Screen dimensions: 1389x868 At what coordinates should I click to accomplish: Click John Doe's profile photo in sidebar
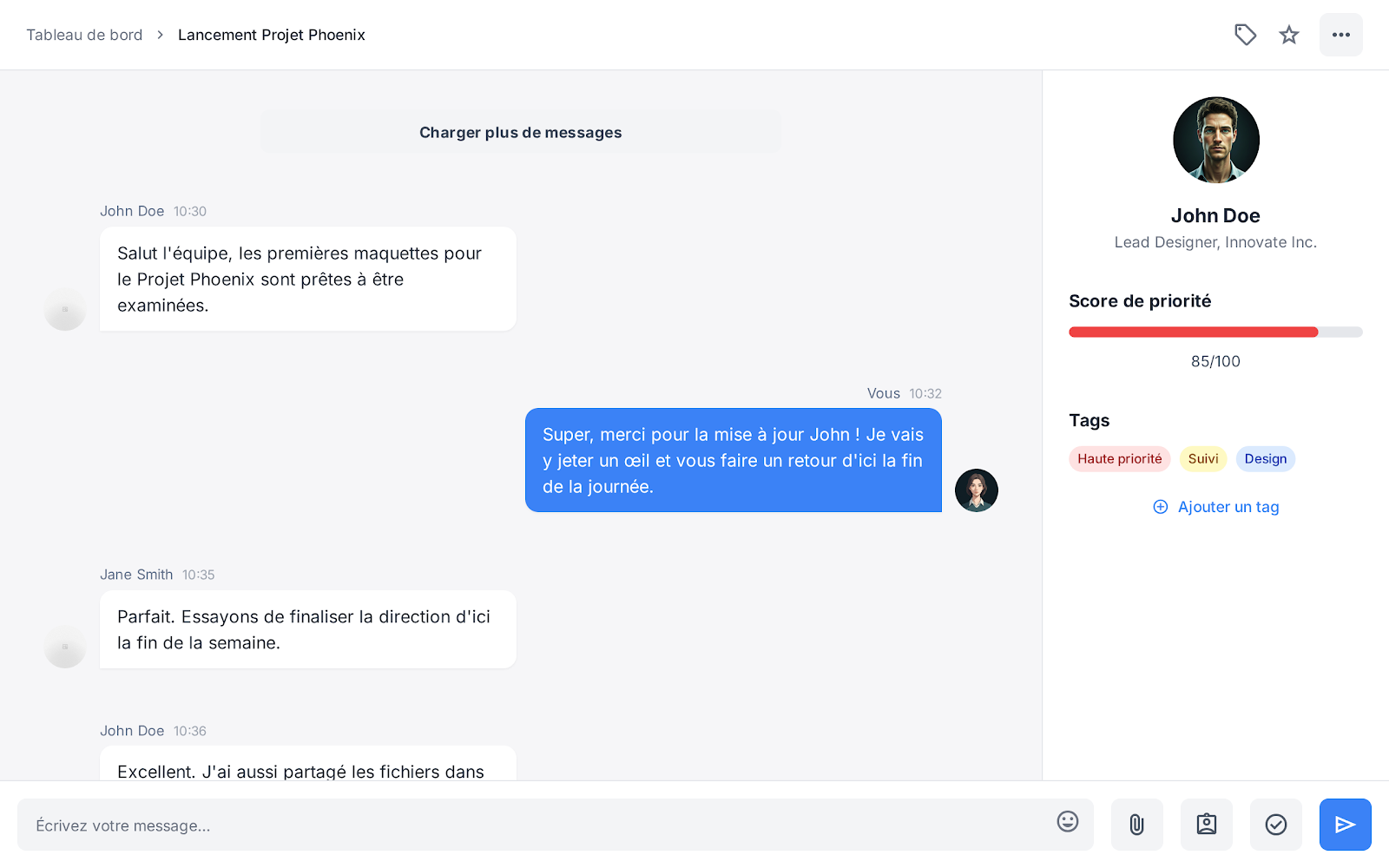[x=1216, y=140]
